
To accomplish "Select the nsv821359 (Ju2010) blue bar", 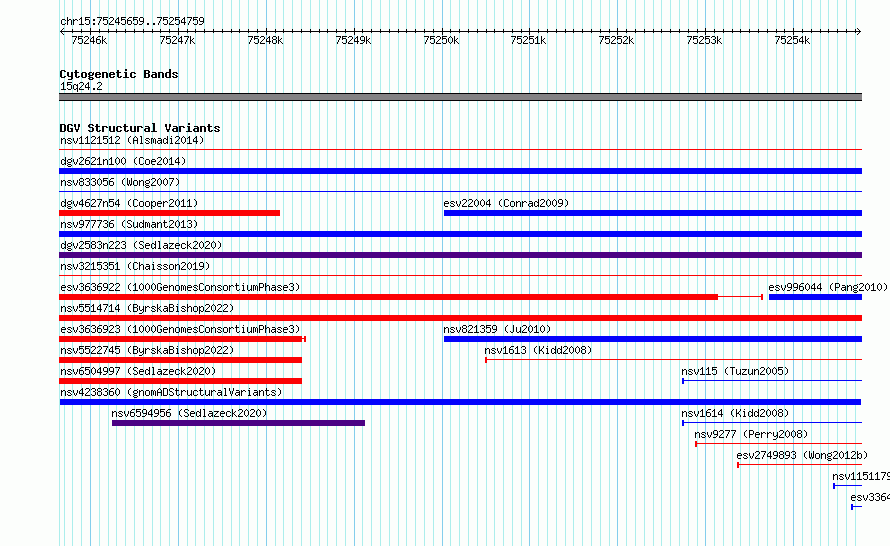I will [653, 339].
